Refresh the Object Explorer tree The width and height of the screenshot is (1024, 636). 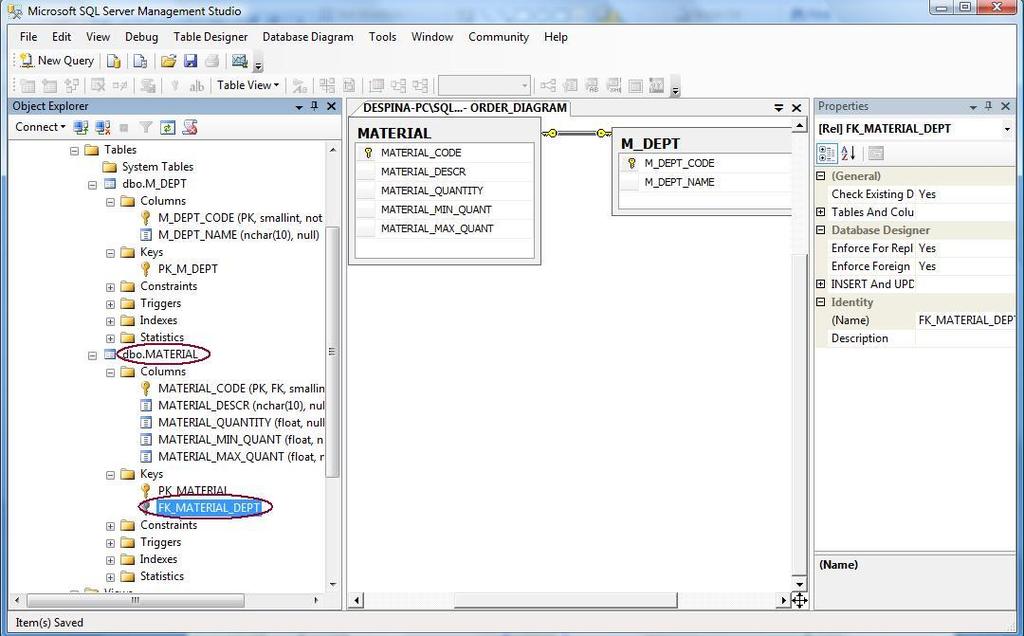(168, 127)
